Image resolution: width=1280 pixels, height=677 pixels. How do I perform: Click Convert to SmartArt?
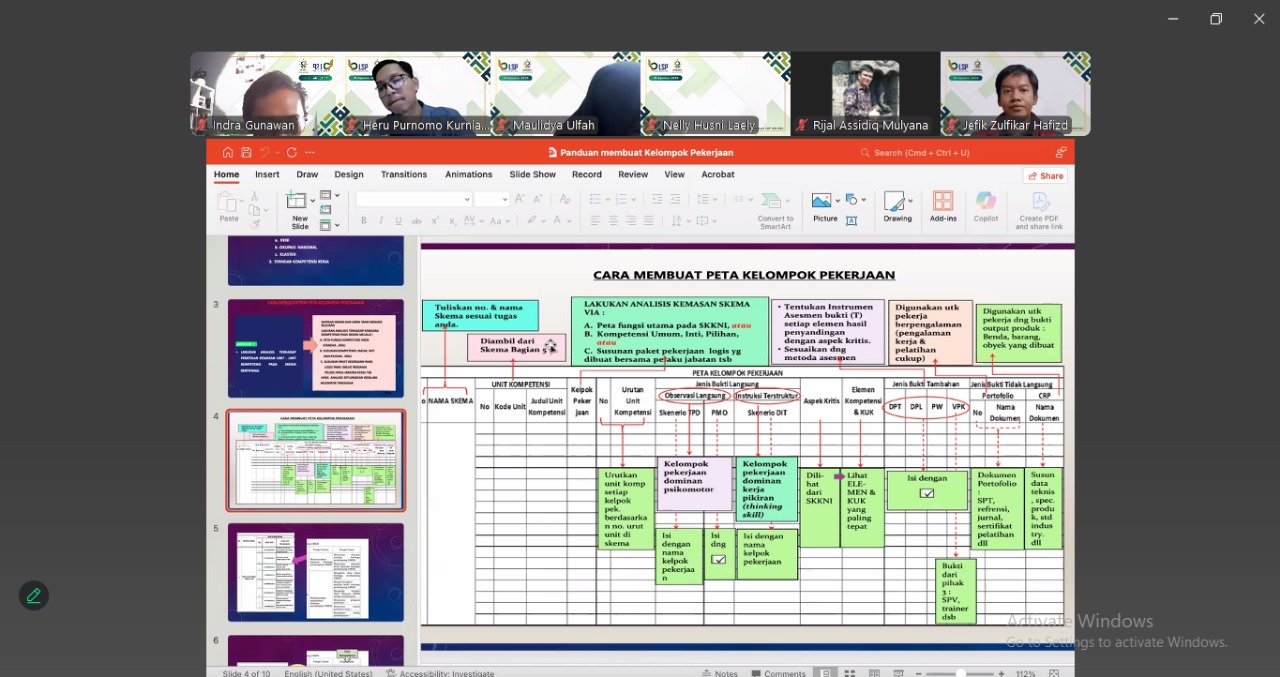coord(775,208)
